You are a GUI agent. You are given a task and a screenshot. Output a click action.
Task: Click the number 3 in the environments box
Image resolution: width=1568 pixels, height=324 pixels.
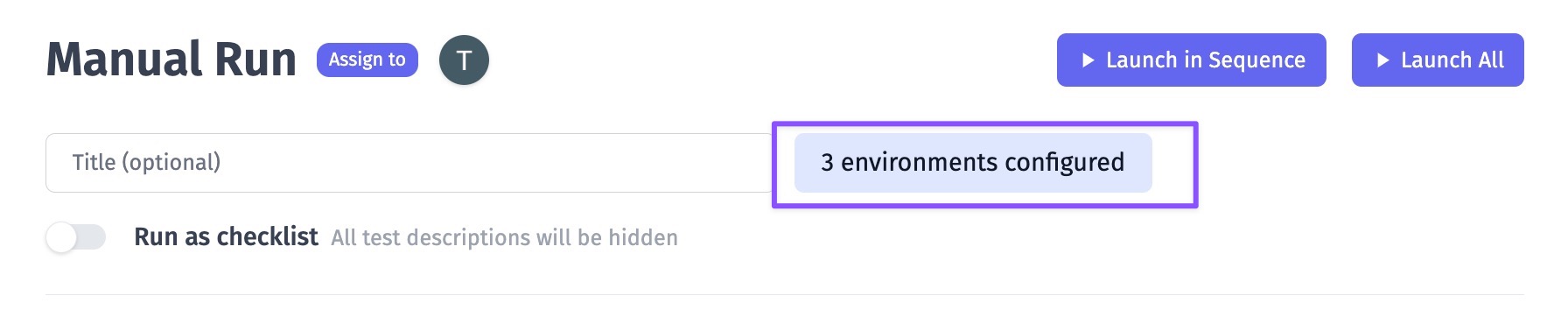827,163
